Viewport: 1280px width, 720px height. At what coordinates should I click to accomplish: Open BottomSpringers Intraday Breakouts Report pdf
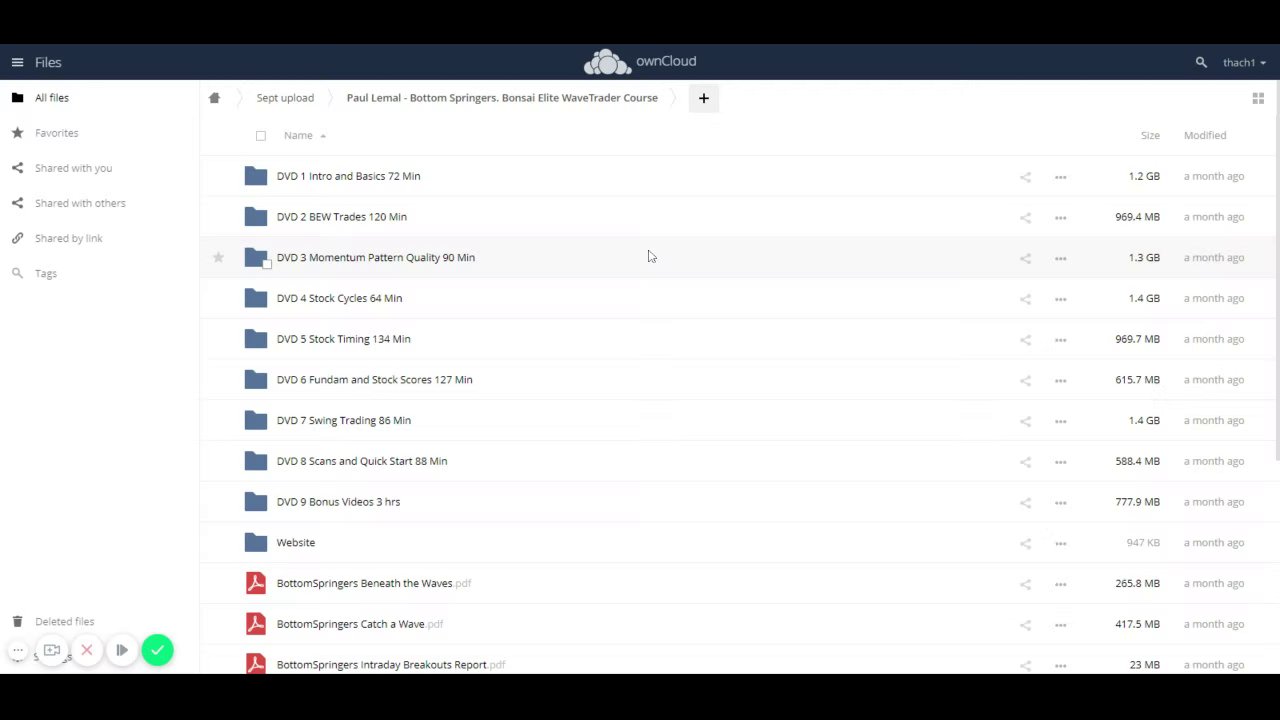(x=391, y=665)
